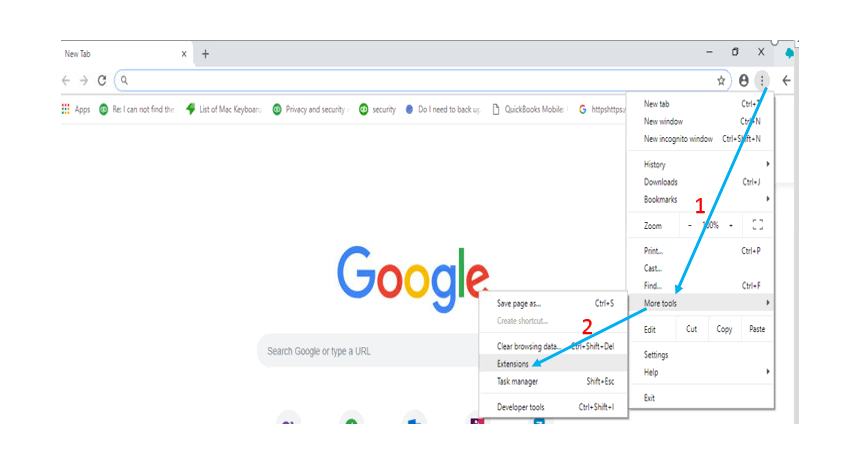Choose Cast... from the menu
Image resolution: width=867 pixels, height=468 pixels.
[701, 268]
